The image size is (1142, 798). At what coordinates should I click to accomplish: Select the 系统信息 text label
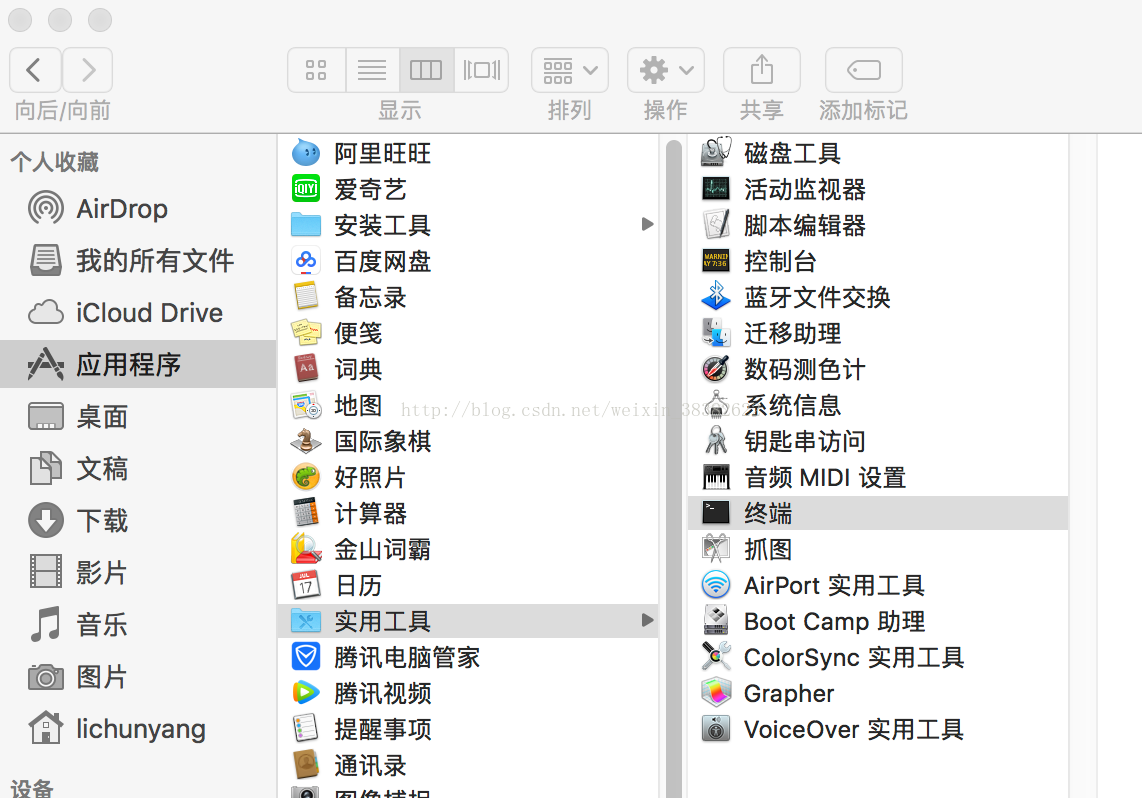pos(792,406)
